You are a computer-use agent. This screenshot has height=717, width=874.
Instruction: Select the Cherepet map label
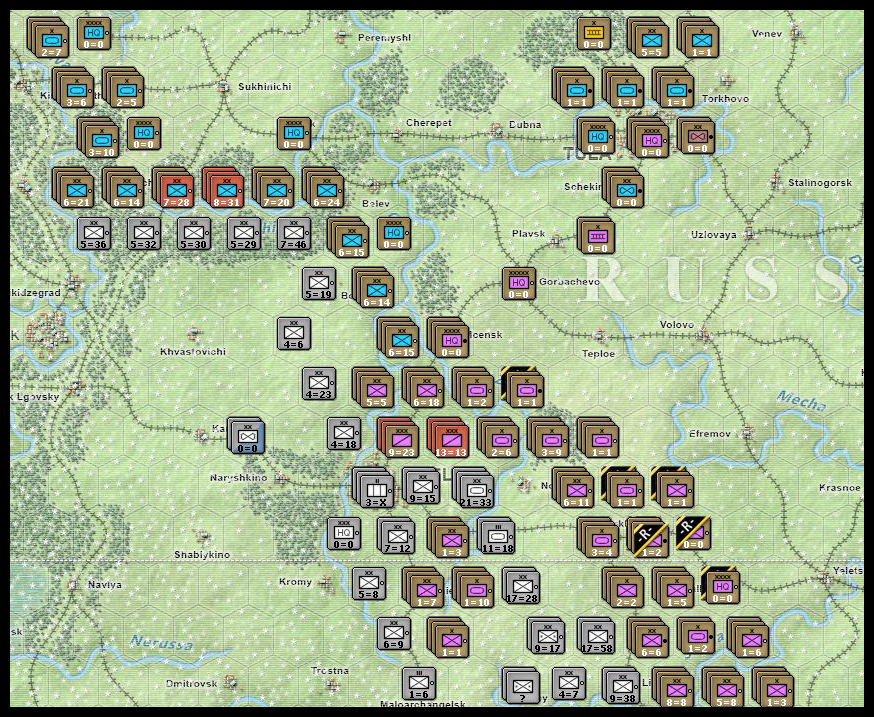point(429,123)
